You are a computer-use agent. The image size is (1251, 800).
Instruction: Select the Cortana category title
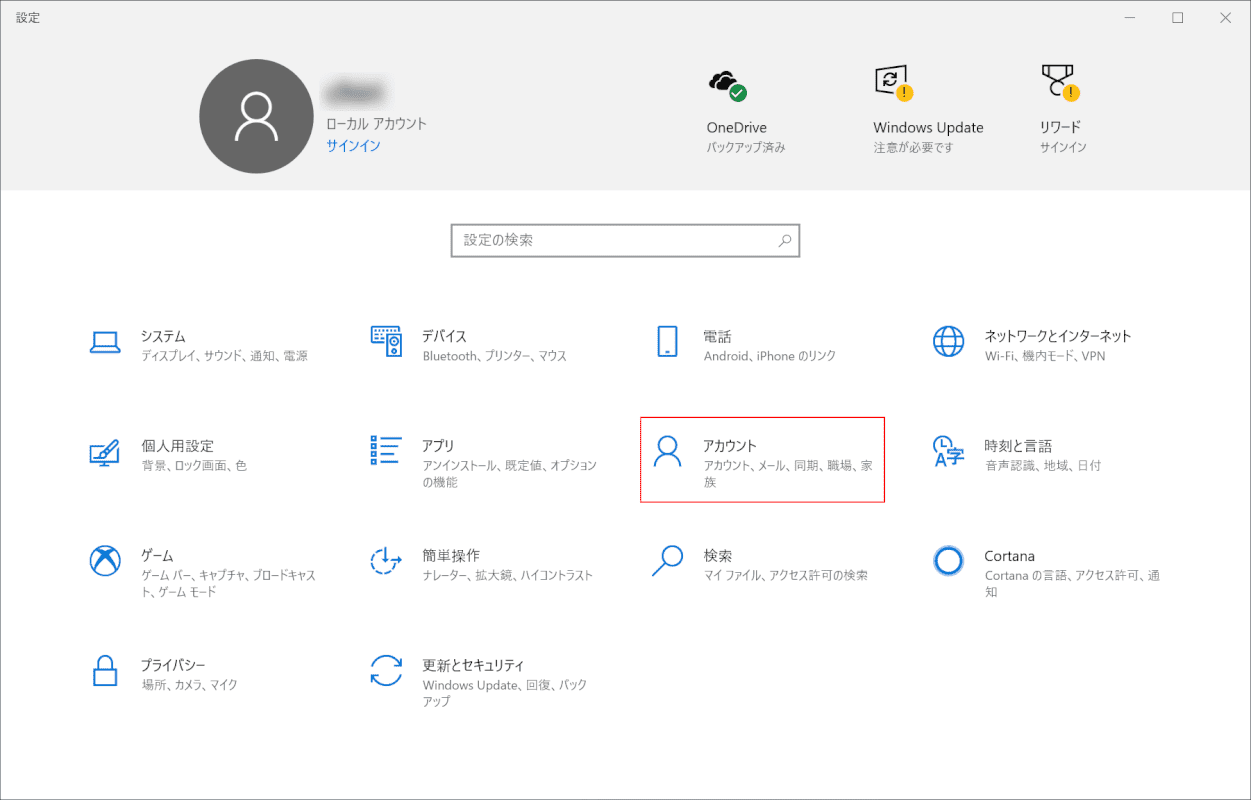point(1009,556)
